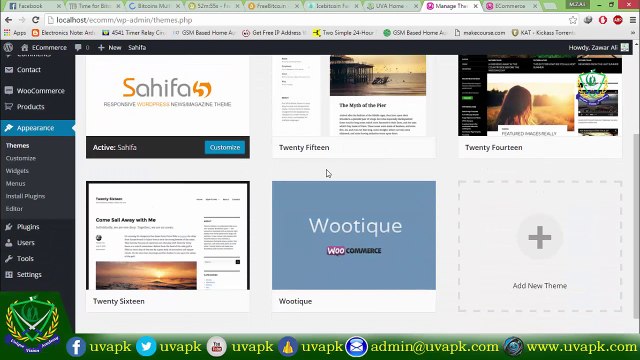Open the Electronics Note bookmark
640x360 pixels.
pos(64,33)
